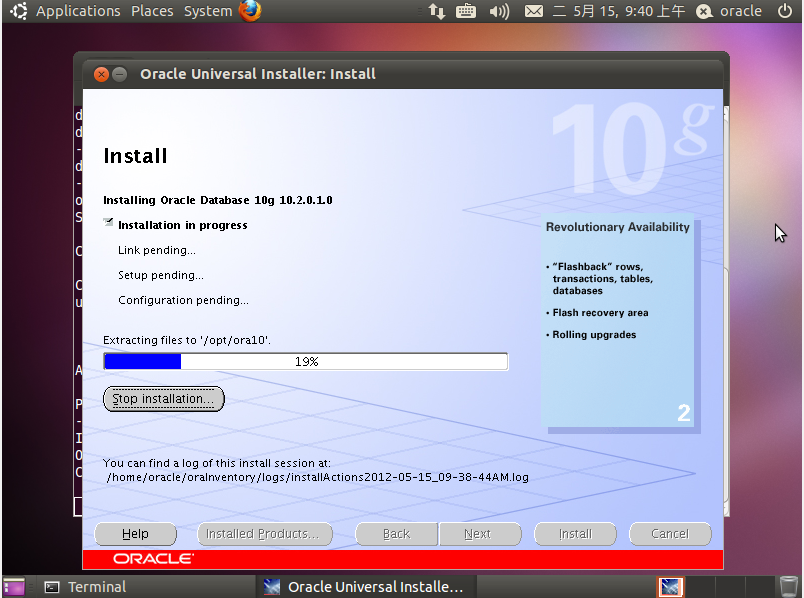Viewport: 804px width, 598px height.
Task: Click the Install button
Action: (x=575, y=534)
